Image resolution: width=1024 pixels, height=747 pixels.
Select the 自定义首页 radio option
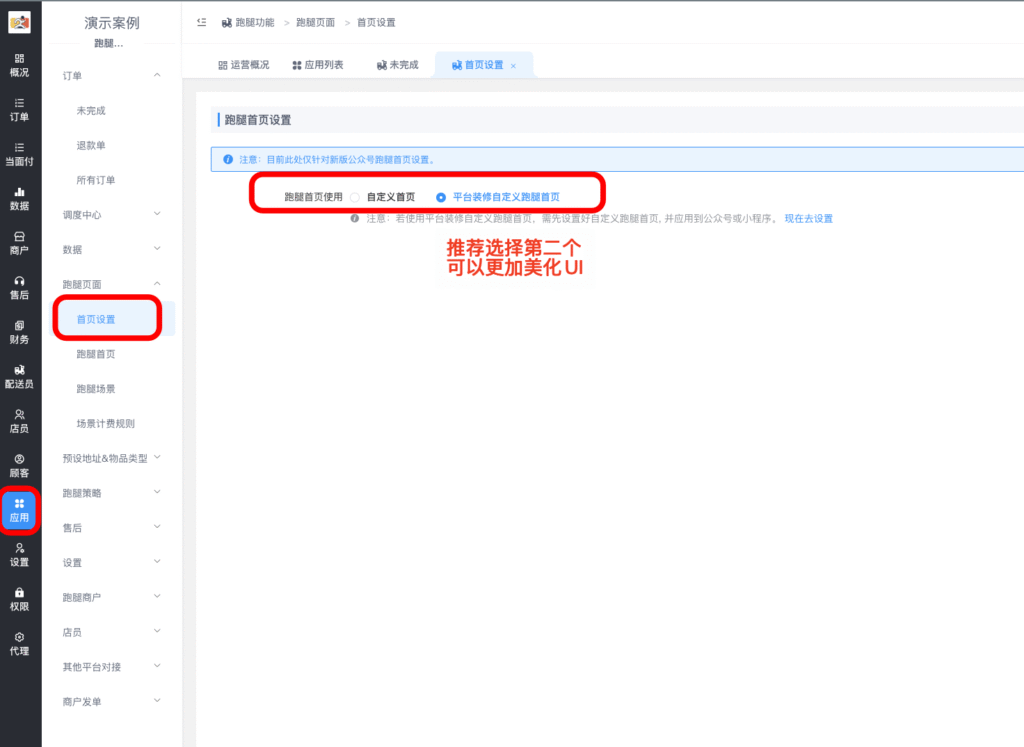click(356, 197)
